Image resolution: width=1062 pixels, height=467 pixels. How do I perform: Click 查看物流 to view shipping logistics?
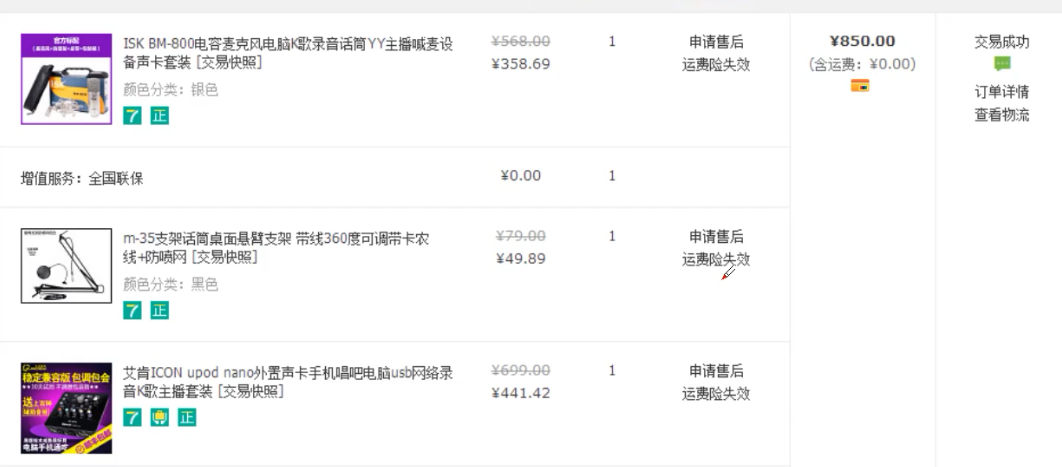(x=1002, y=115)
